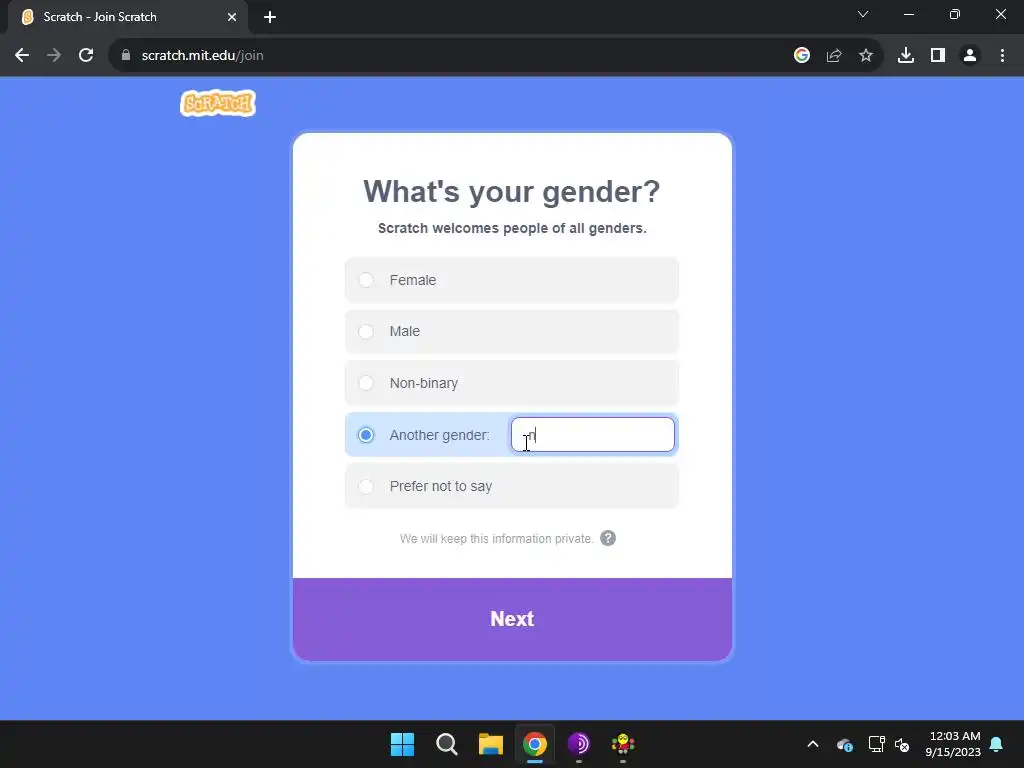Click the Another gender text field
Viewport: 1024px width, 768px height.
point(592,435)
